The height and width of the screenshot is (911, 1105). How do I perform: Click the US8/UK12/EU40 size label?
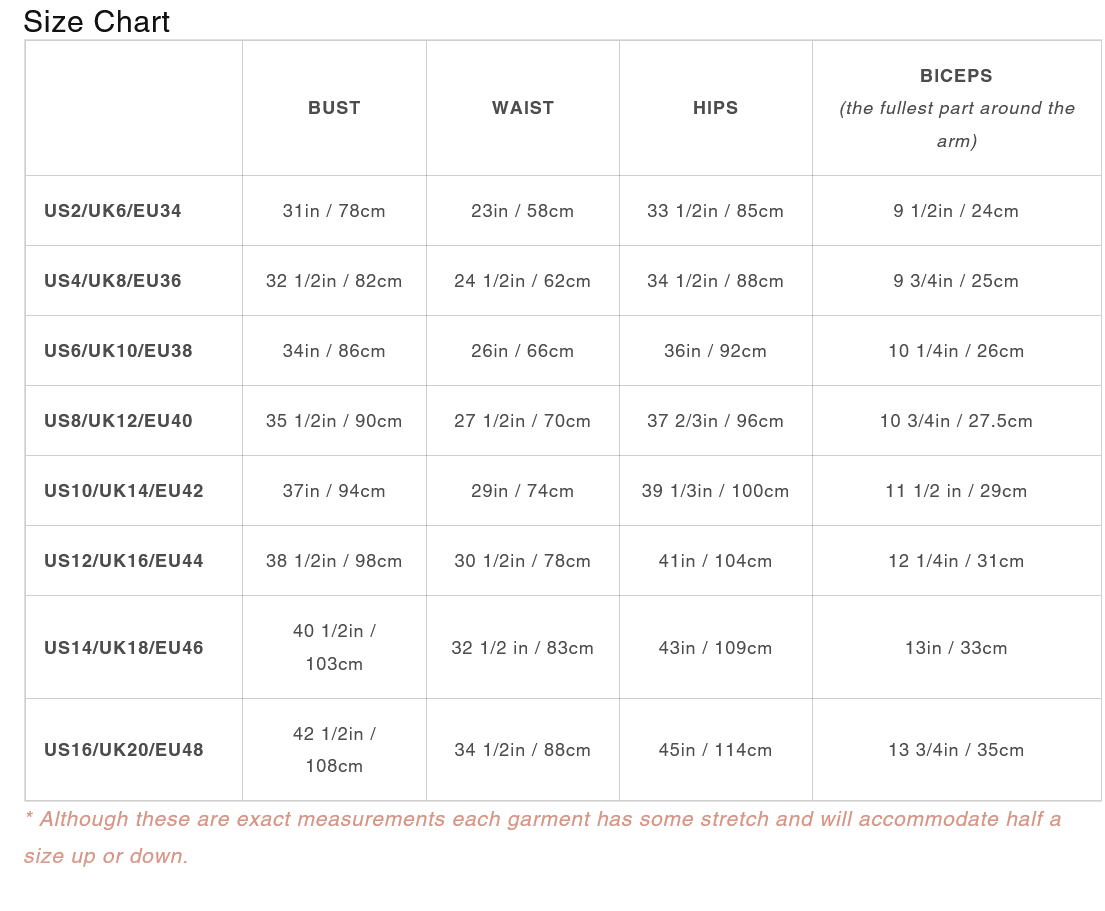tap(118, 421)
